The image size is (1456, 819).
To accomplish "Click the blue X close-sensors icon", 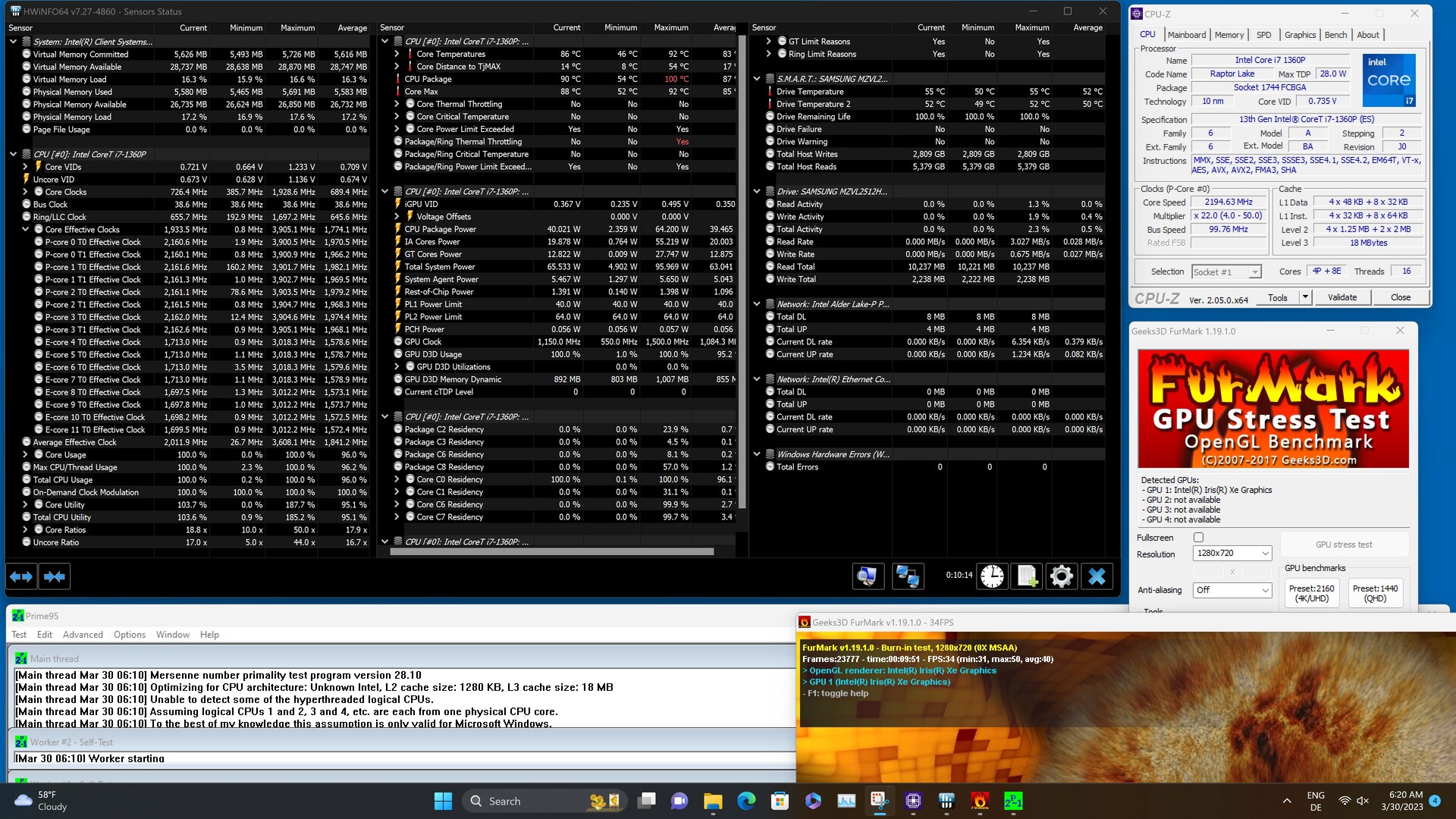I will [x=1097, y=577].
